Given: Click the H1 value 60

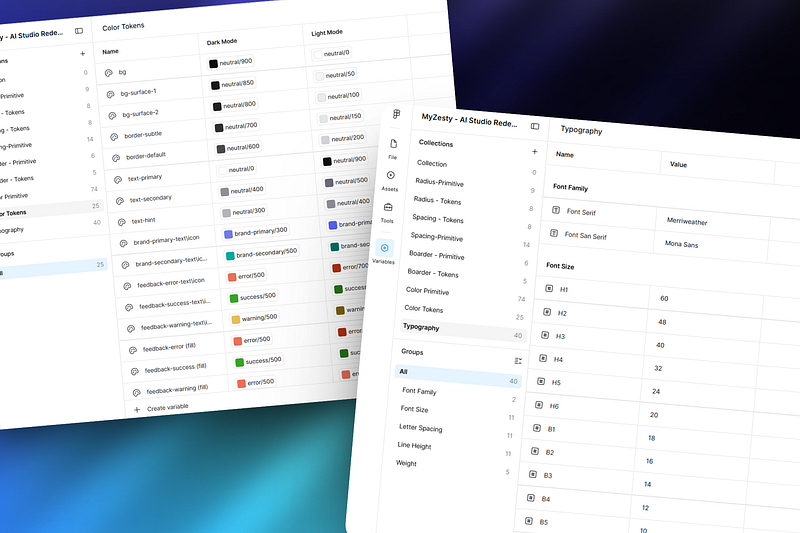Looking at the screenshot, I should pos(664,298).
